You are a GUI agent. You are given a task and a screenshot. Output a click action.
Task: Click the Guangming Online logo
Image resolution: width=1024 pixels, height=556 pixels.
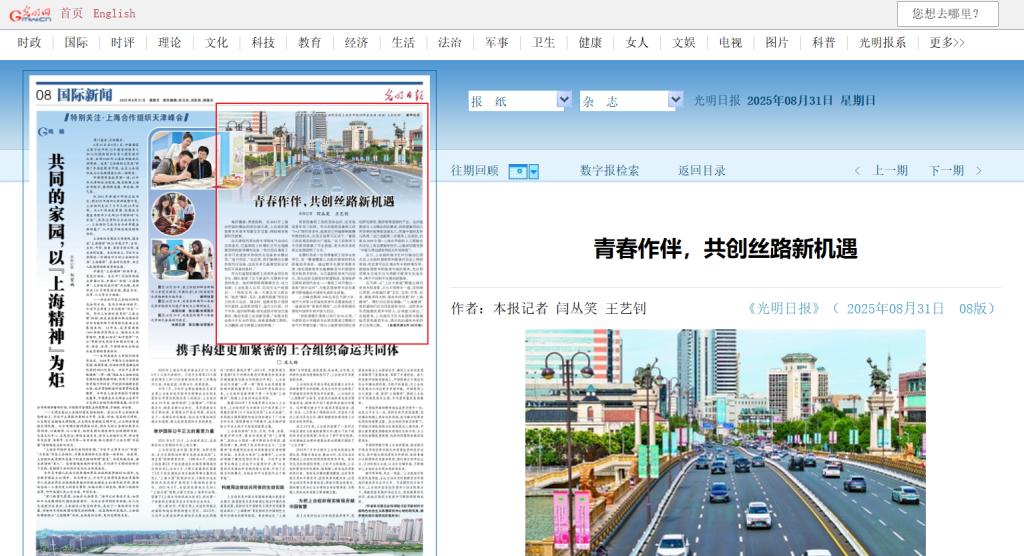point(31,14)
